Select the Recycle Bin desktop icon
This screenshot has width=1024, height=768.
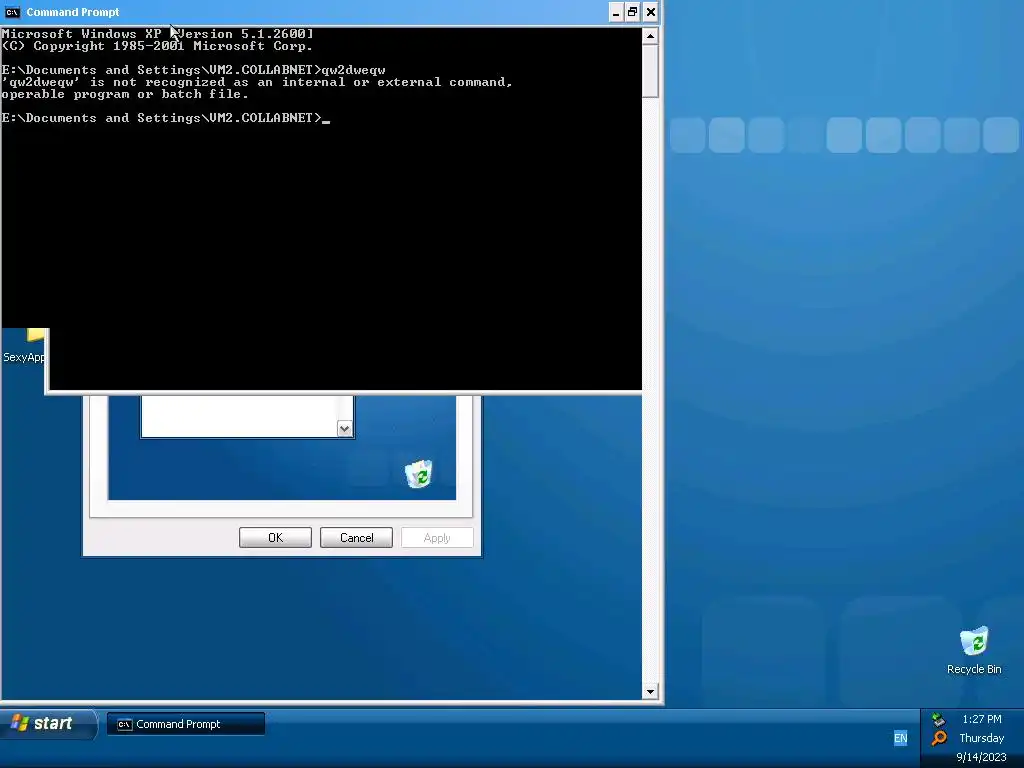pyautogui.click(x=974, y=650)
